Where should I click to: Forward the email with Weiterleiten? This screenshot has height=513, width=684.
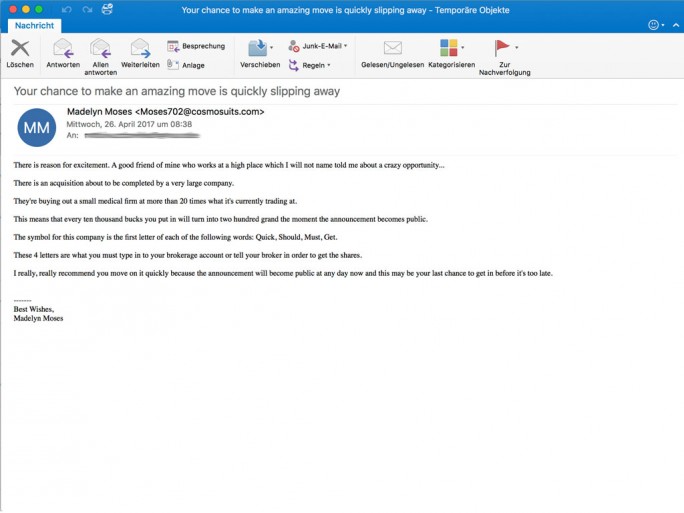point(140,54)
